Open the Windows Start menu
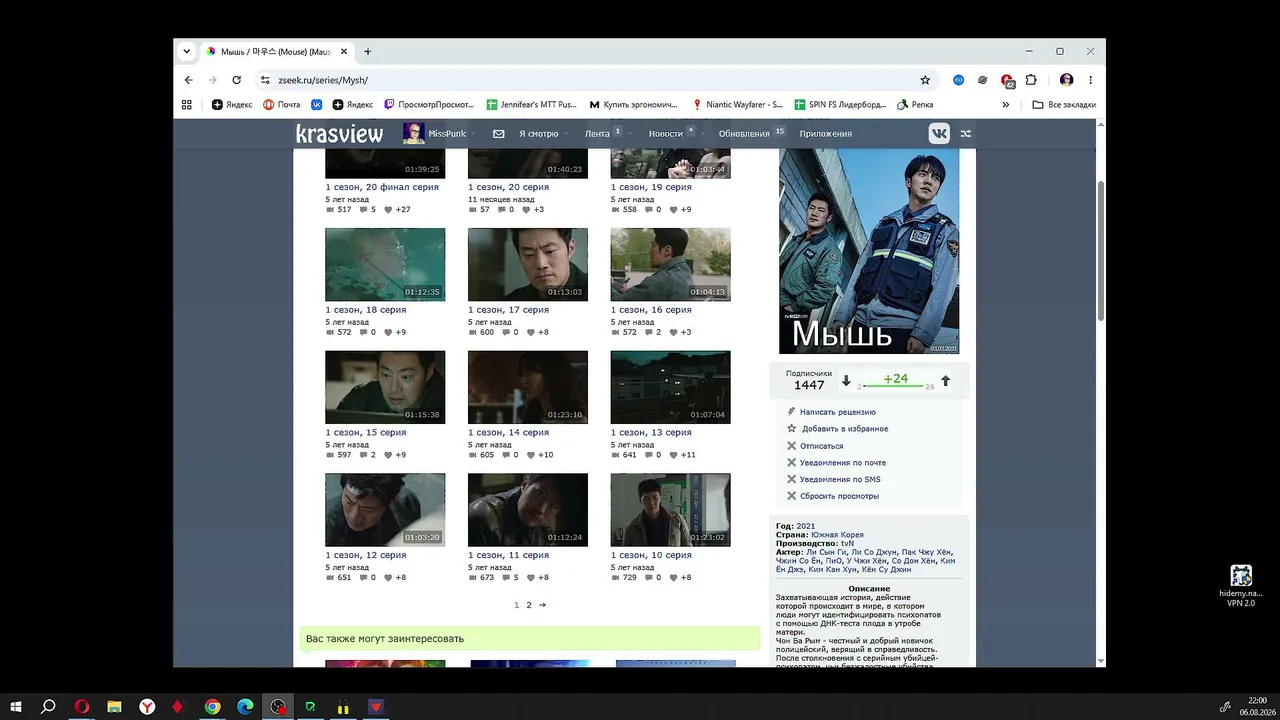This screenshot has width=1280, height=720. (16, 707)
